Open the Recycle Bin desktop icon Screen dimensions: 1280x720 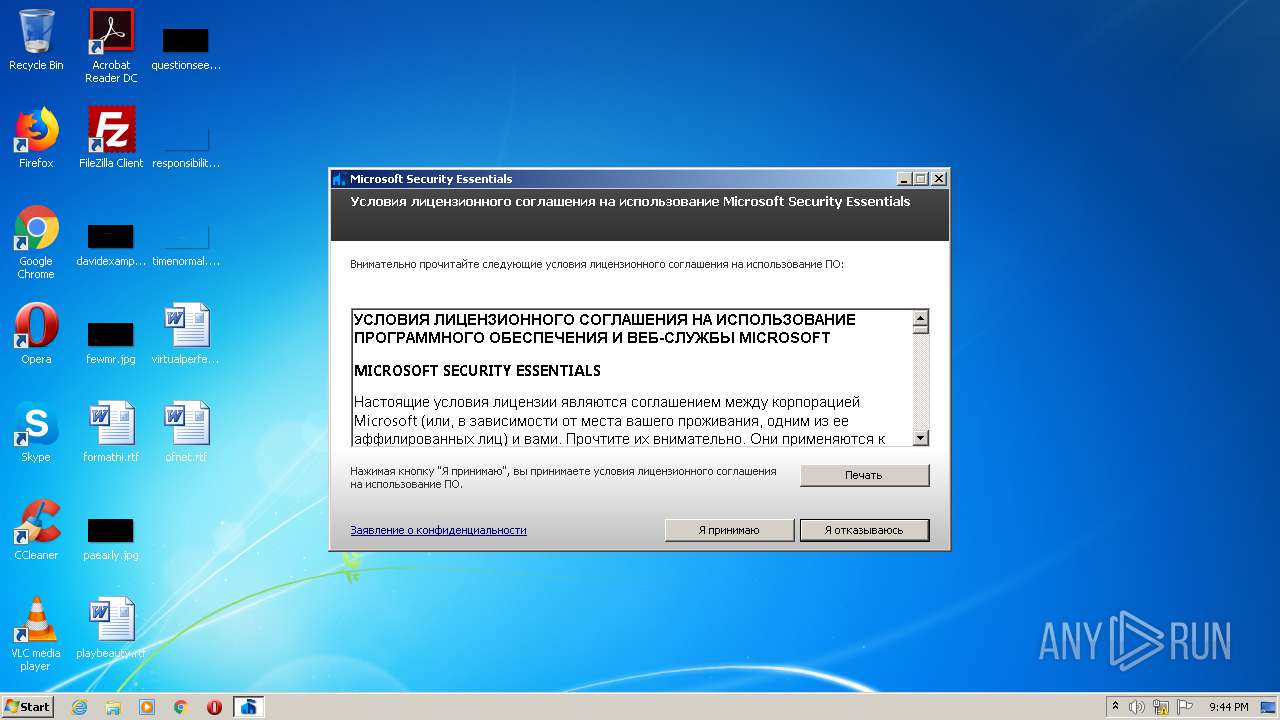(36, 41)
